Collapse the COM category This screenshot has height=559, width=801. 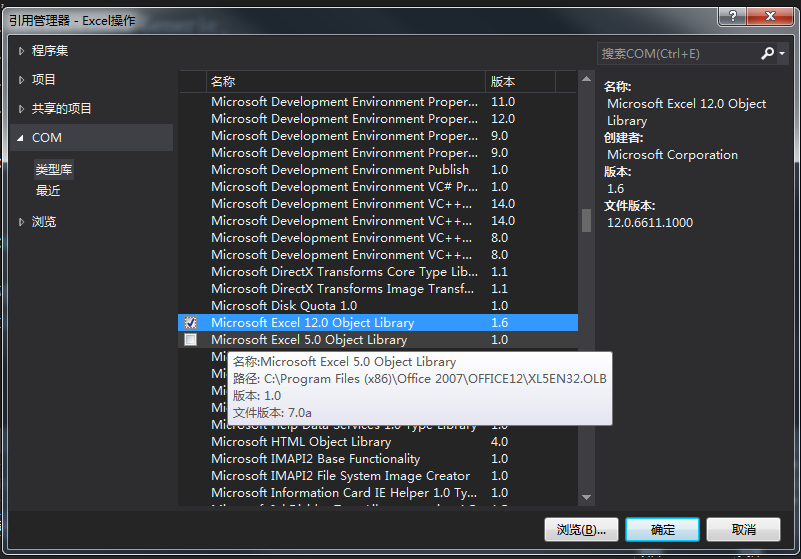click(x=21, y=137)
